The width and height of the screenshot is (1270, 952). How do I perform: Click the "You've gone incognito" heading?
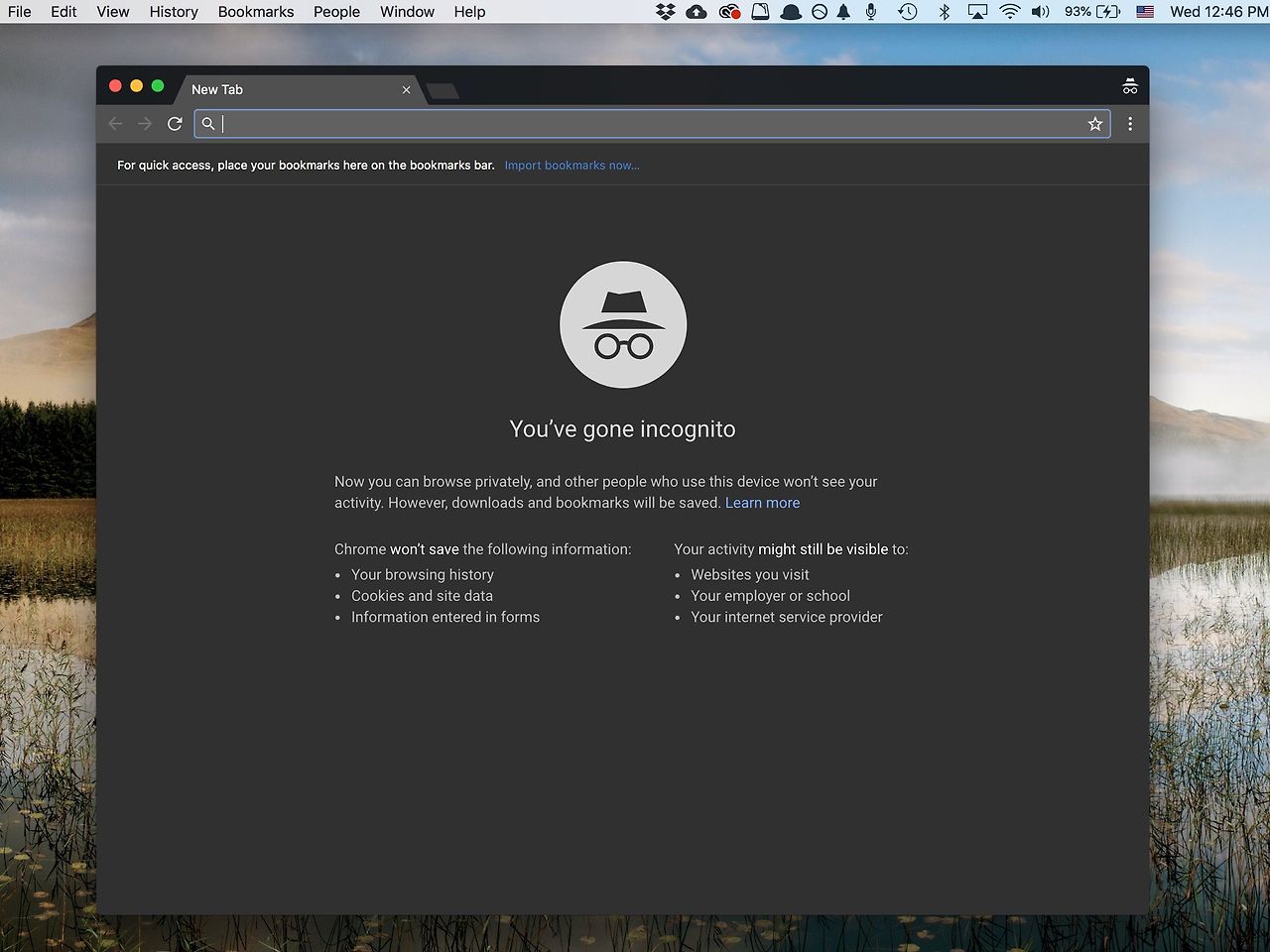(x=623, y=429)
